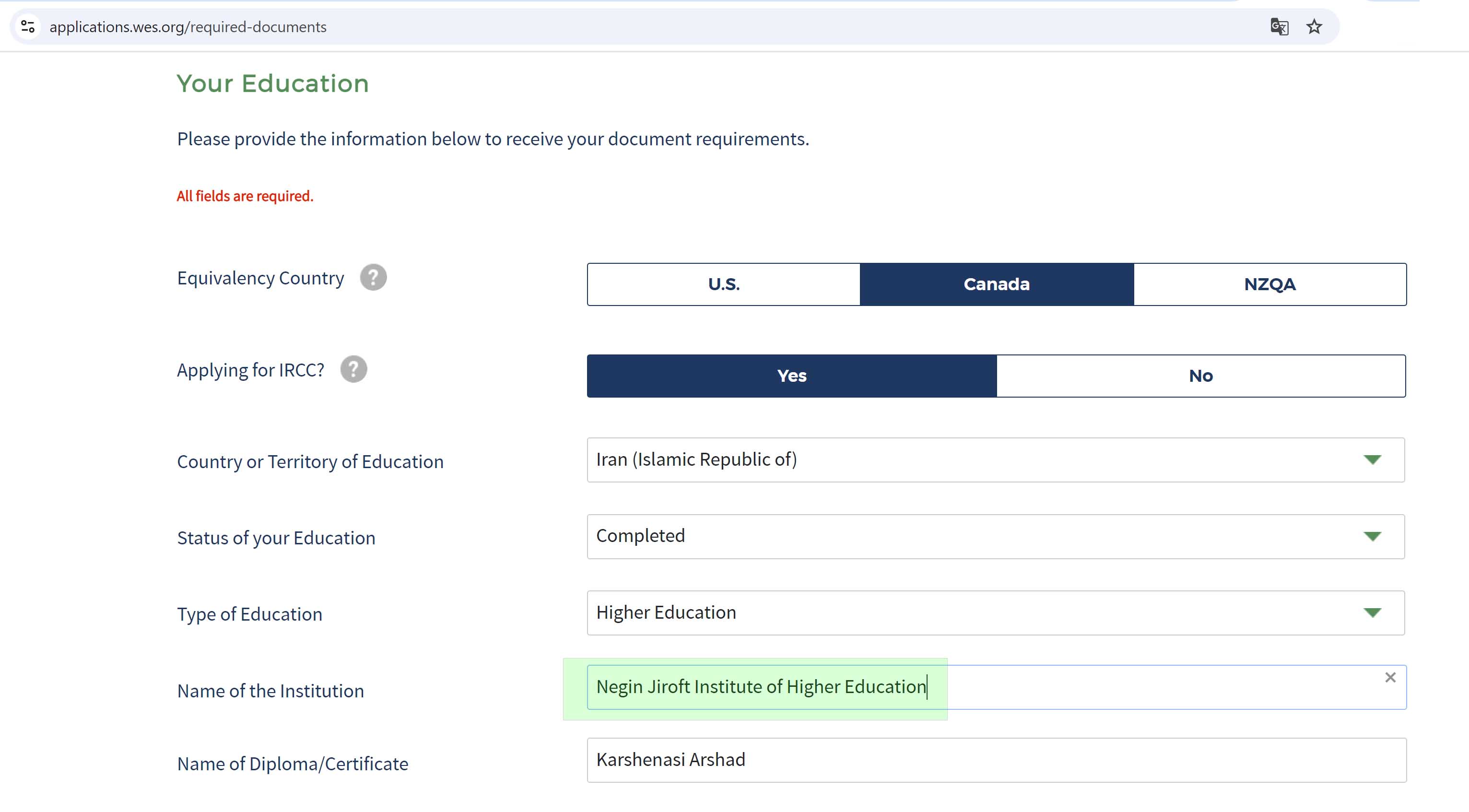Select U.S. as equivalency country
Image resolution: width=1469 pixels, height=812 pixels.
tap(724, 284)
